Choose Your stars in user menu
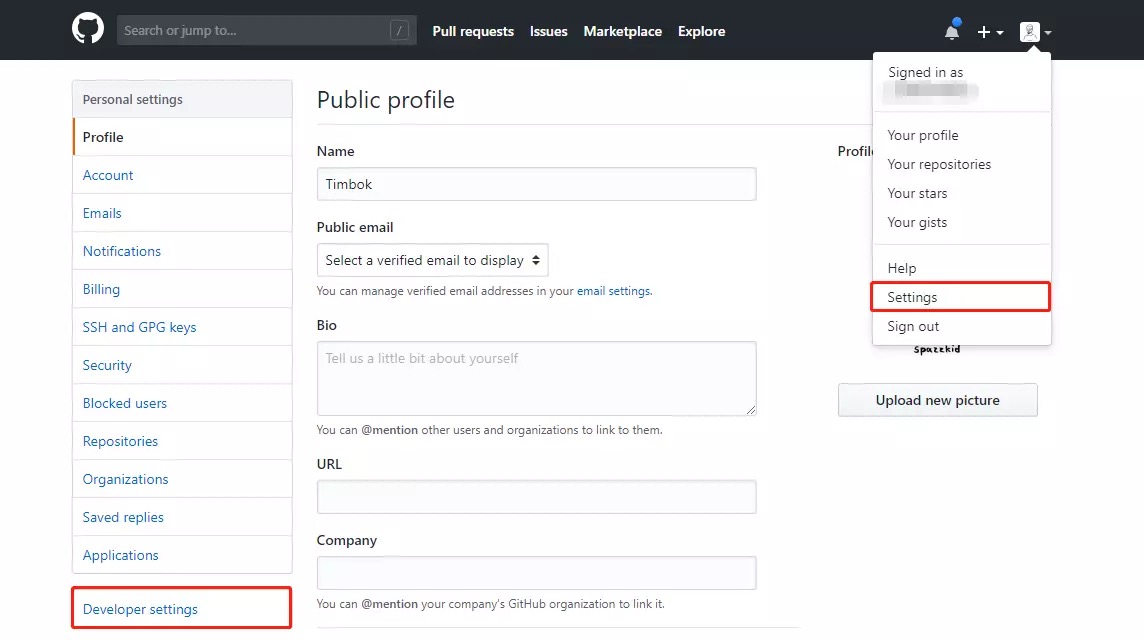1144x641 pixels. click(962, 193)
